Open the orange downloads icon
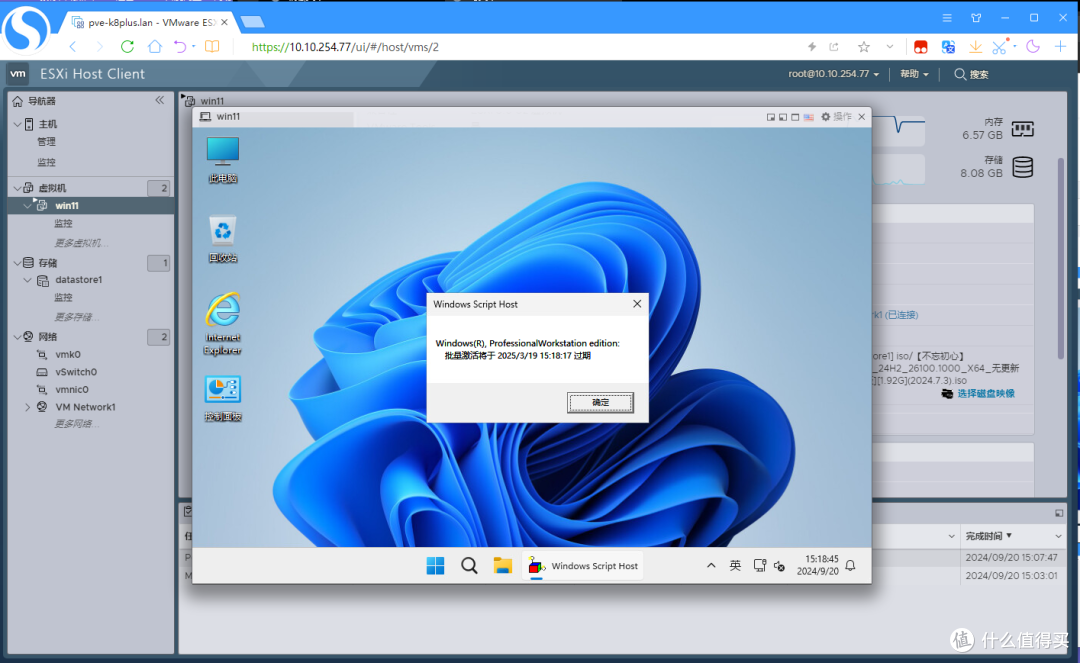This screenshot has width=1080, height=663. 975,47
